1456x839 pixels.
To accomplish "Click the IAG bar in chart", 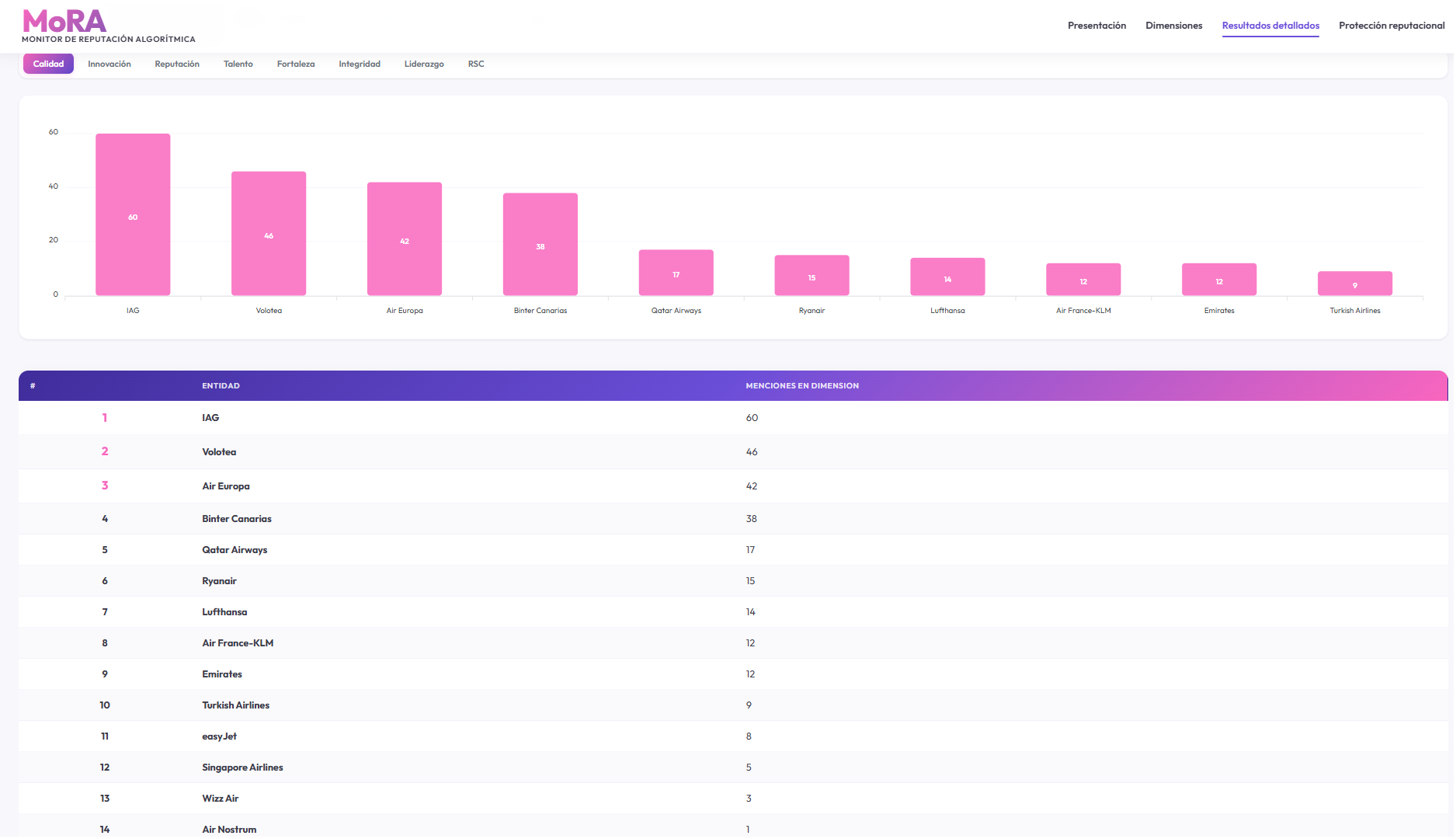I will 133,214.
